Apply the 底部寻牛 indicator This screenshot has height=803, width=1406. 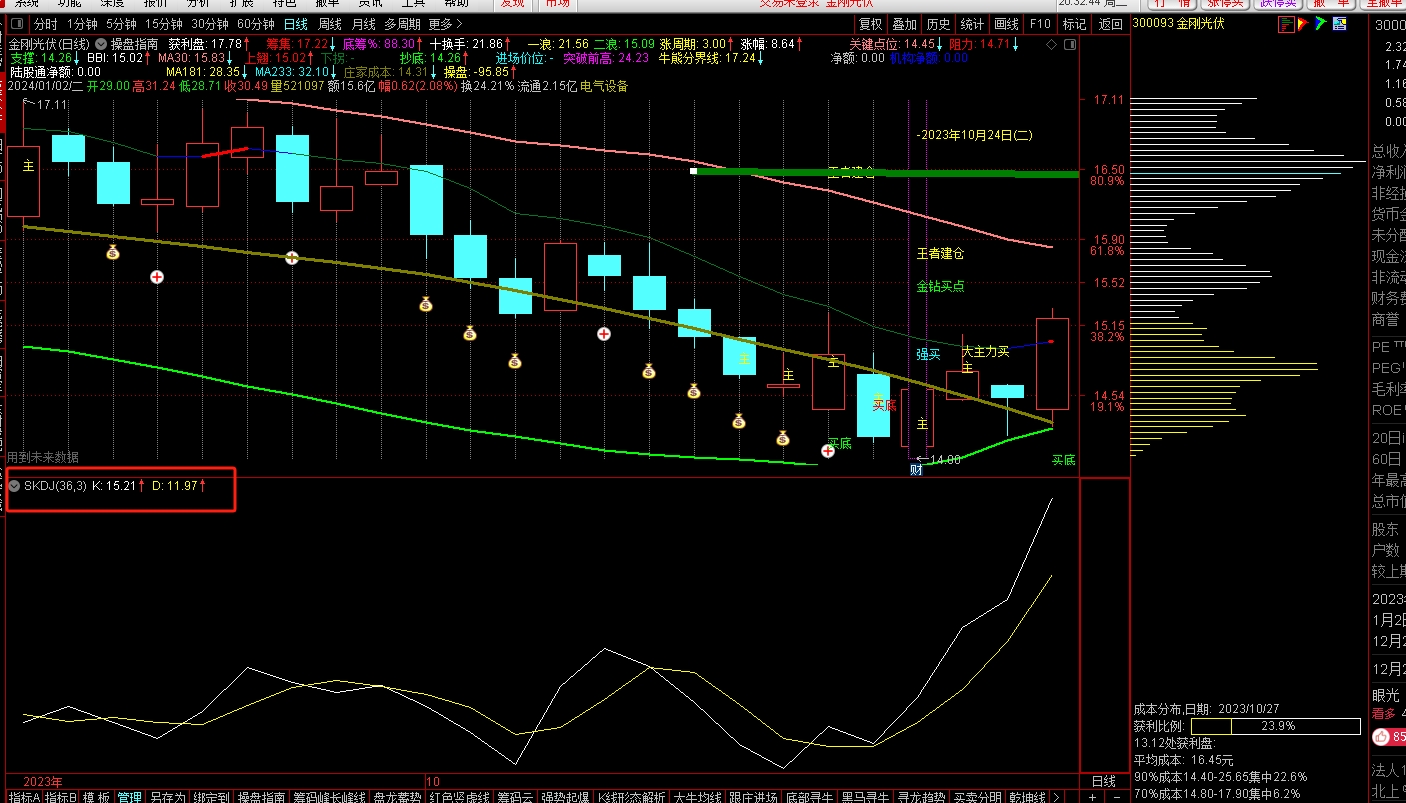click(x=809, y=797)
